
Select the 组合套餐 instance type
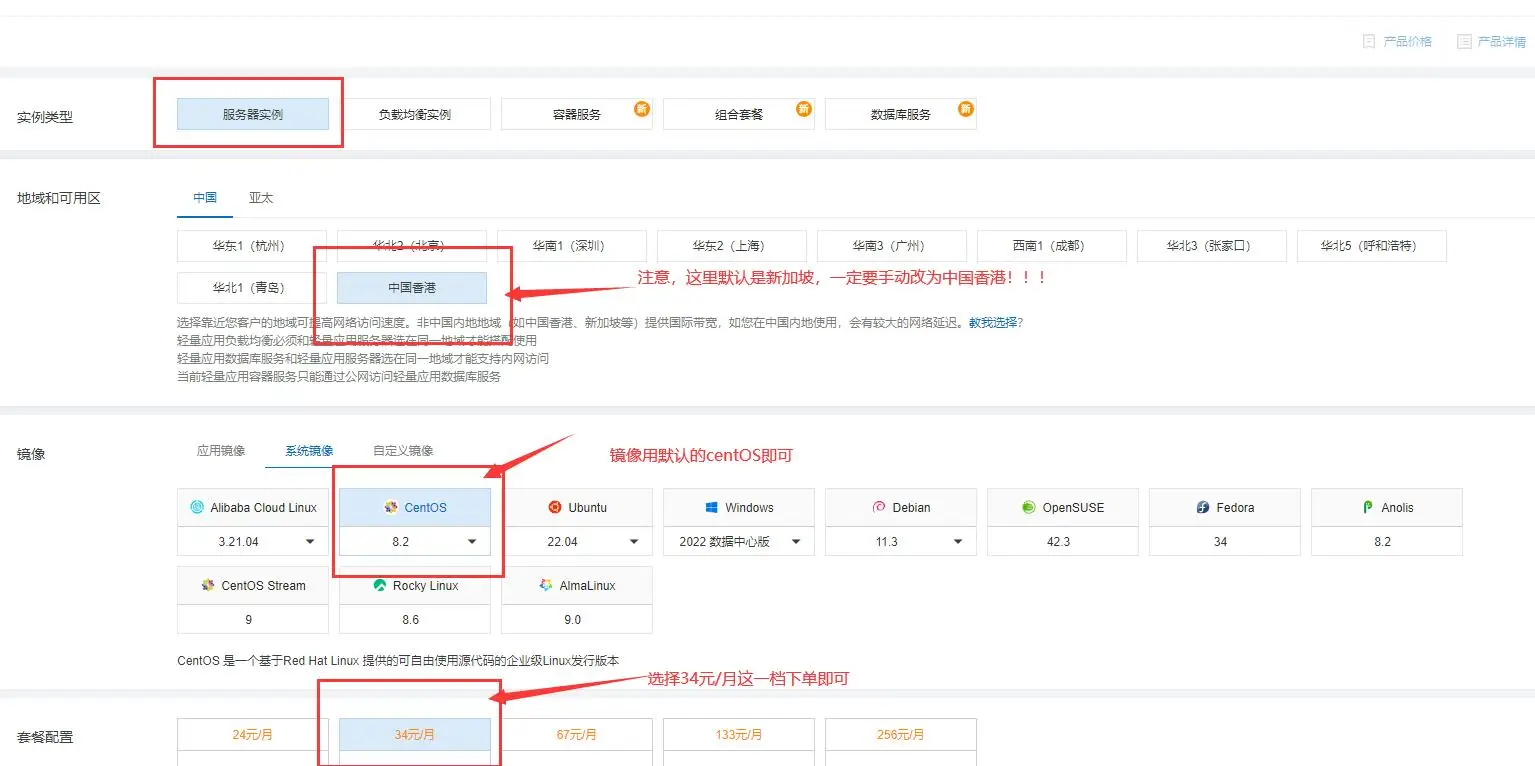point(739,114)
